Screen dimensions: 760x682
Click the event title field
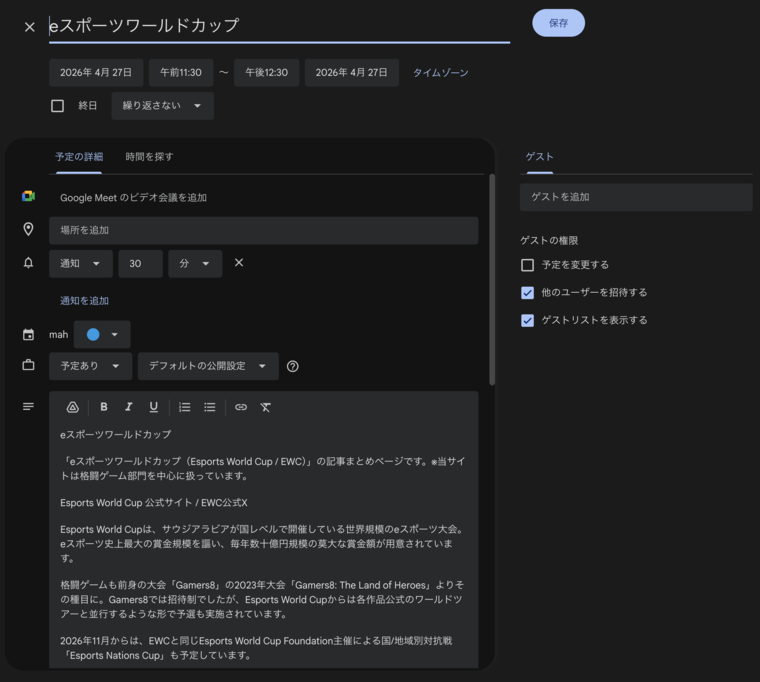click(x=279, y=26)
